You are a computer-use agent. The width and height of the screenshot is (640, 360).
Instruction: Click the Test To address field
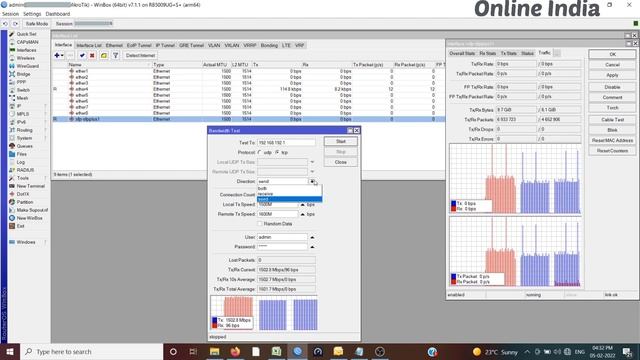tap(286, 143)
